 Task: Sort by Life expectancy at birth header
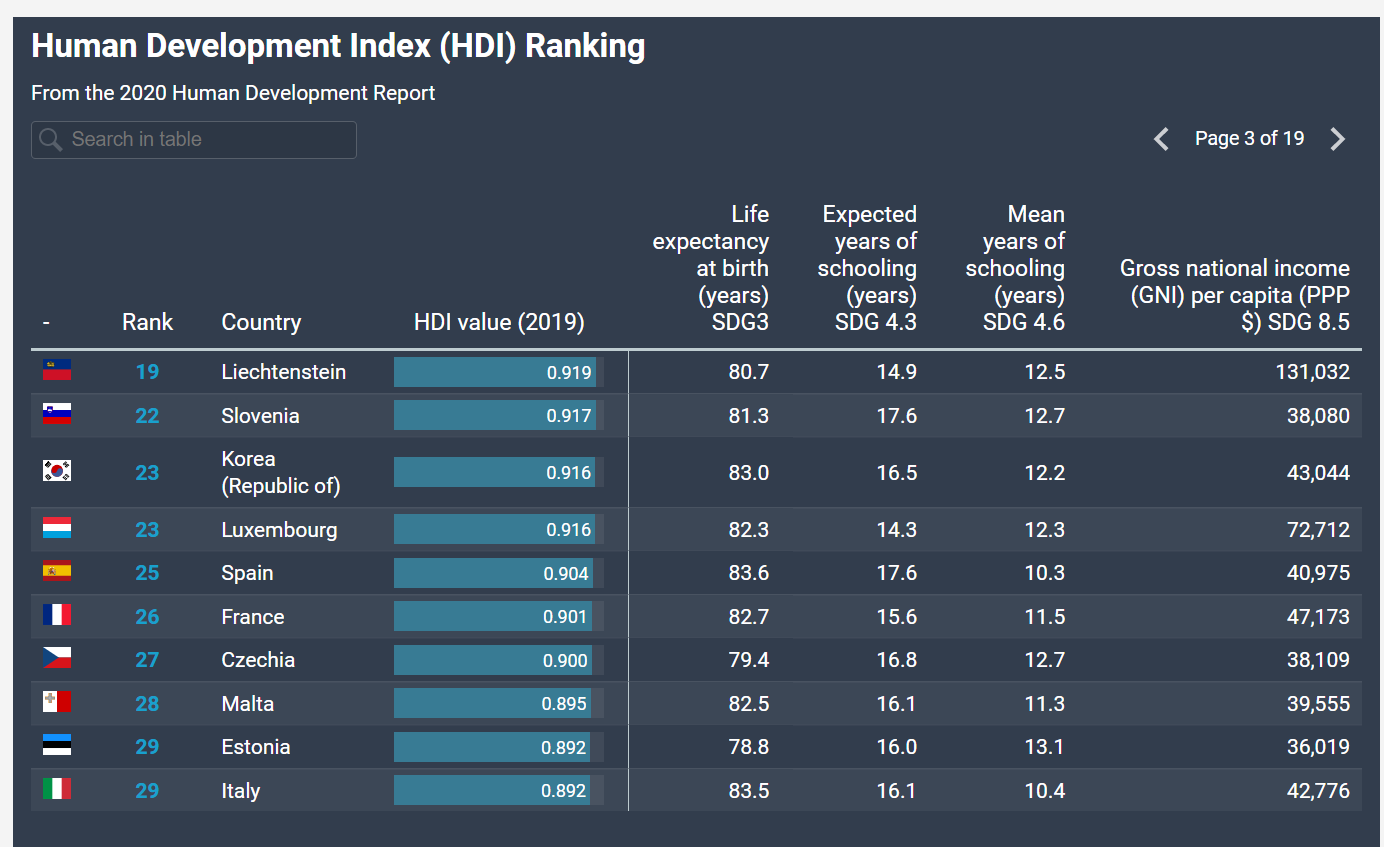pos(711,268)
